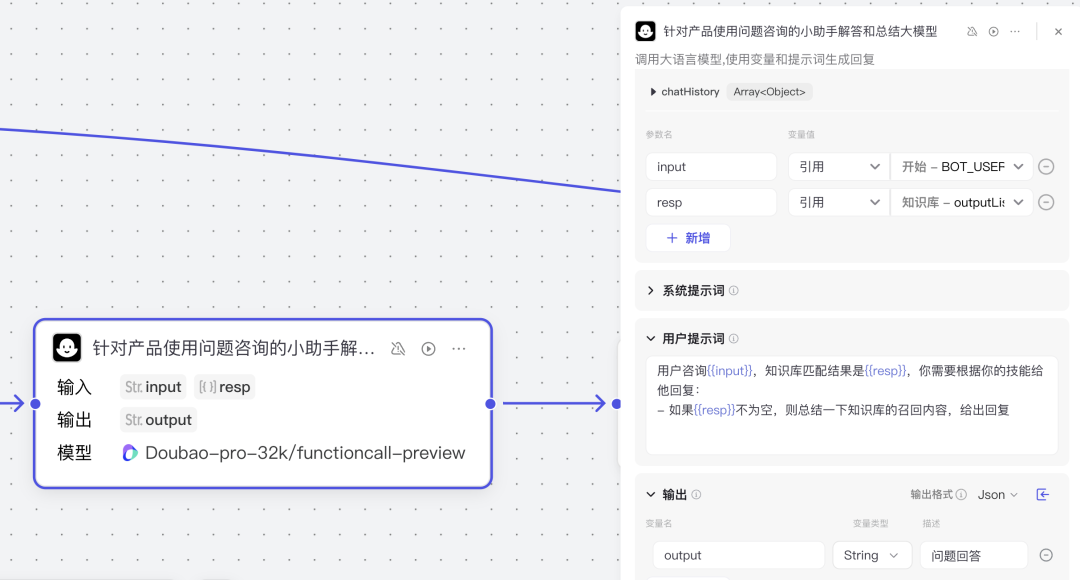Click the crossed-out bell icon on the canvas node
The height and width of the screenshot is (580, 1080).
[398, 349]
